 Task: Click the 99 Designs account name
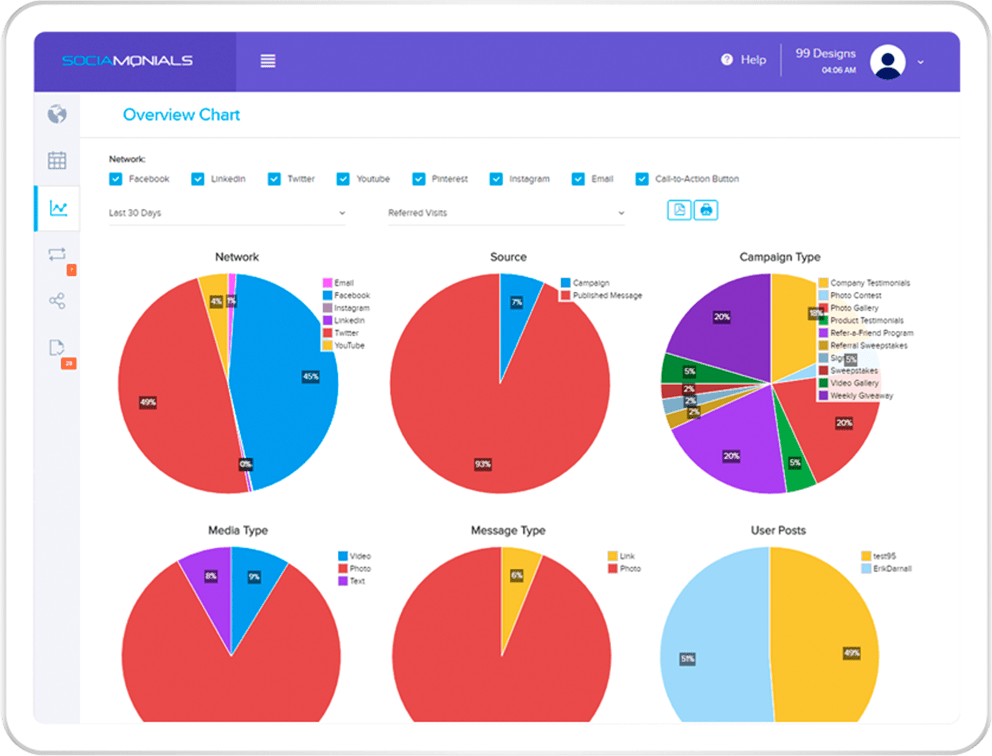[x=826, y=54]
